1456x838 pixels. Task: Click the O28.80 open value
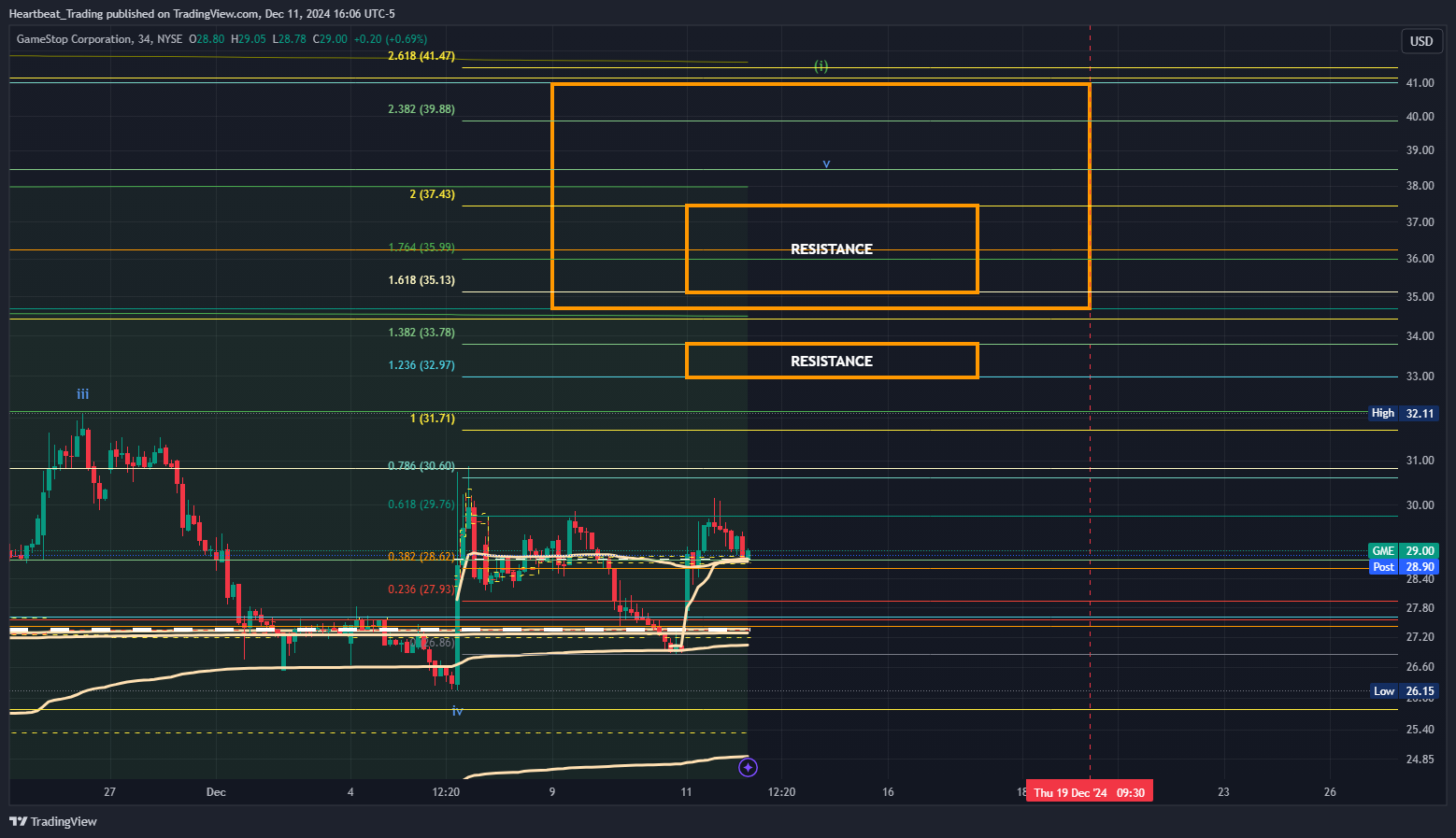click(207, 39)
